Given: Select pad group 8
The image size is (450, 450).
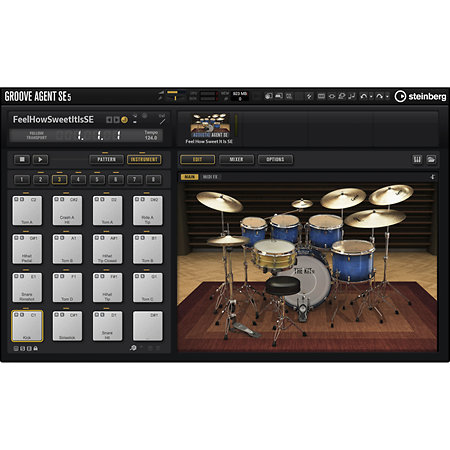Looking at the screenshot, I should pyautogui.click(x=153, y=180).
